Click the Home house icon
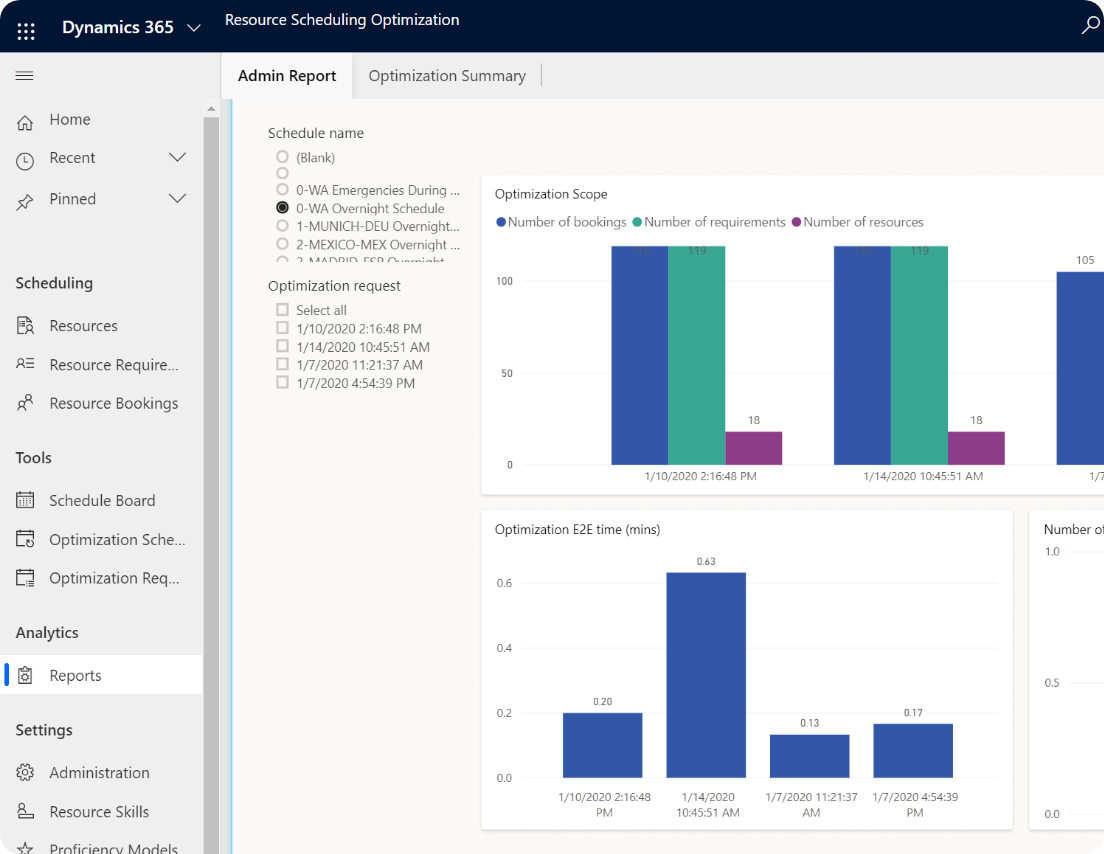1104x854 pixels. [26, 121]
